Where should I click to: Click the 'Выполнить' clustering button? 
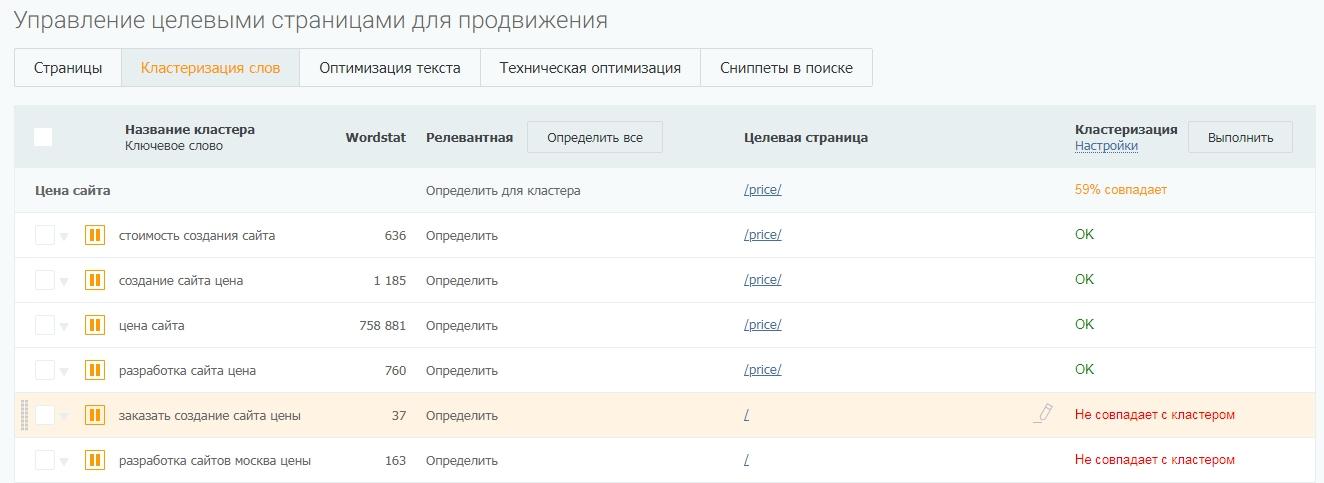coord(1240,138)
